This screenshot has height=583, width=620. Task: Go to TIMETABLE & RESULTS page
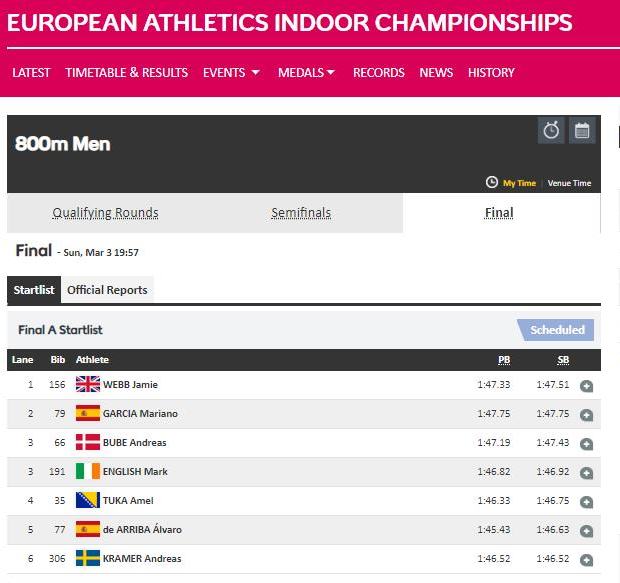point(126,72)
